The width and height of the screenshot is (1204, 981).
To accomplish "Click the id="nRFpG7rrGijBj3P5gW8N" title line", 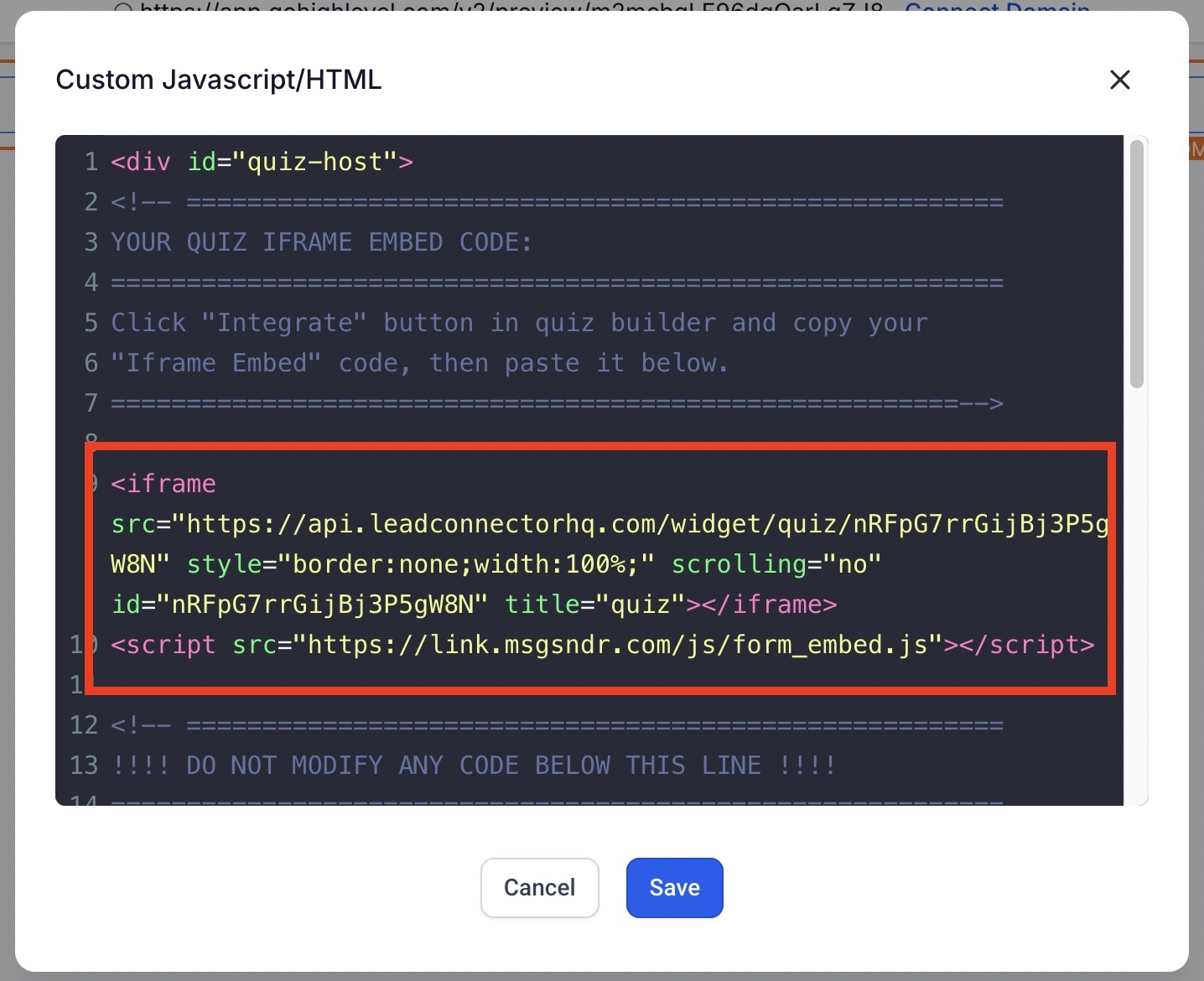I will (474, 604).
